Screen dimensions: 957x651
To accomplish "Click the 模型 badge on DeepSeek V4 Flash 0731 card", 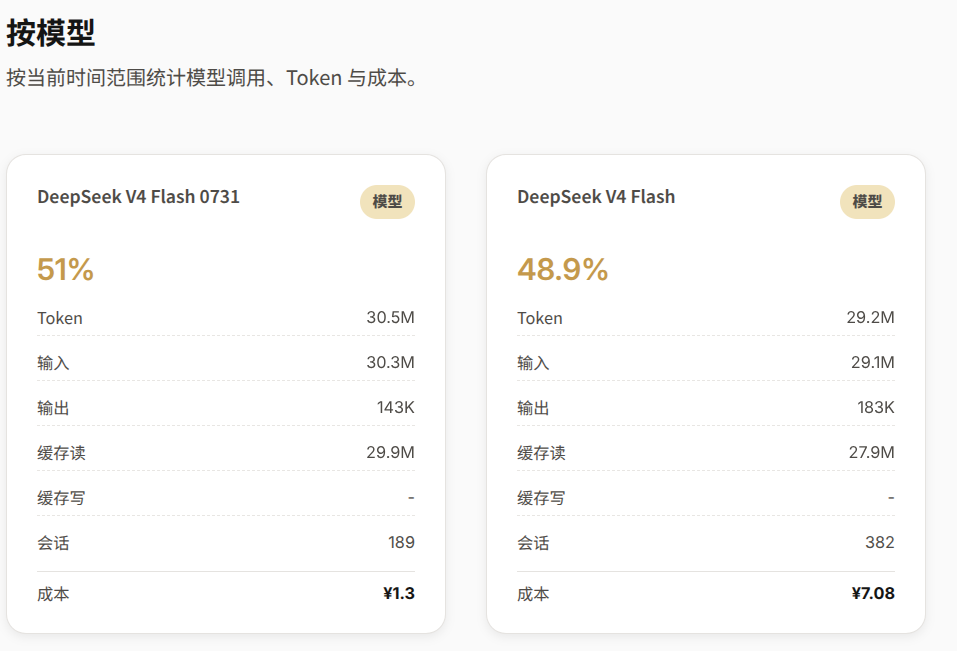I will coord(387,202).
